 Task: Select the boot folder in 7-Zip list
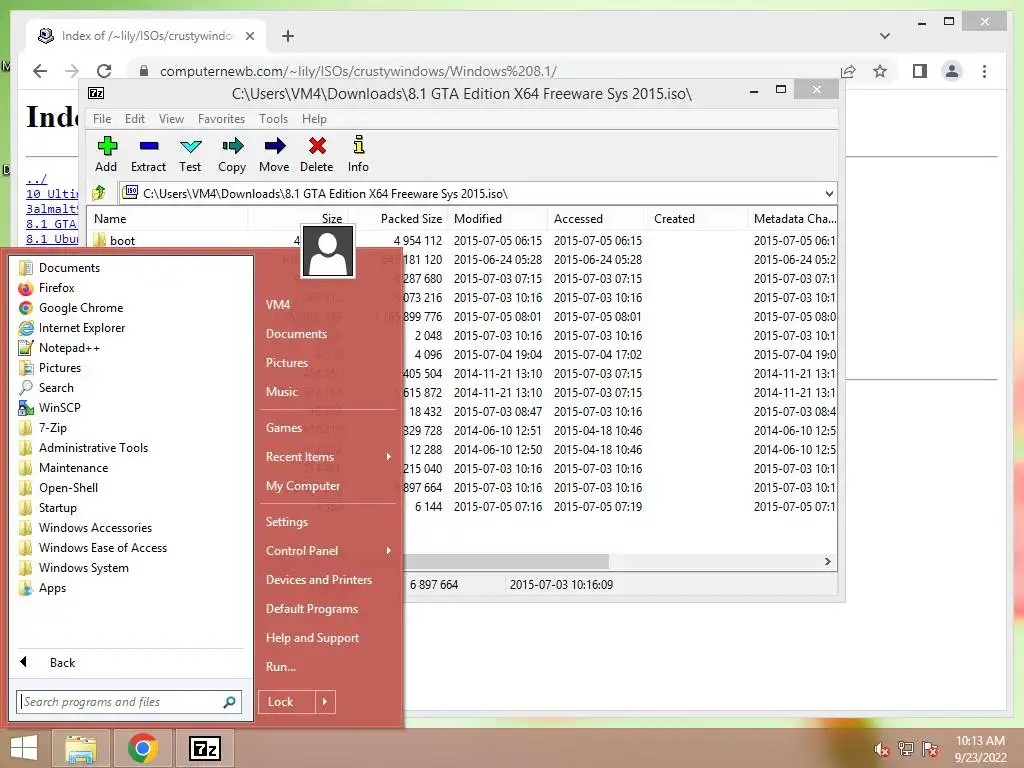[x=122, y=240]
